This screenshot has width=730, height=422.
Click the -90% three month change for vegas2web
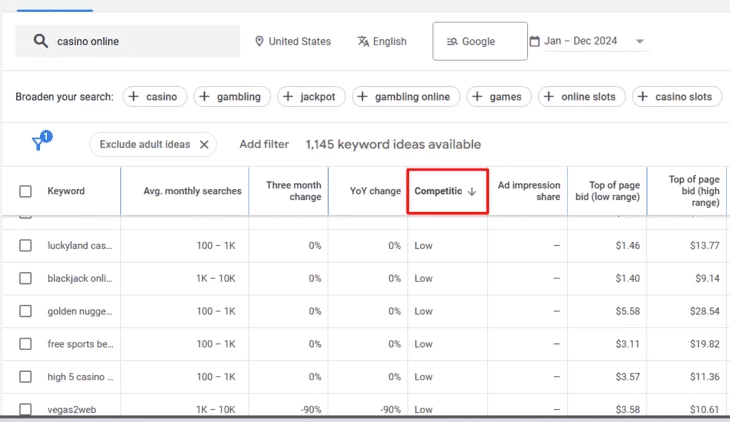pyautogui.click(x=311, y=409)
